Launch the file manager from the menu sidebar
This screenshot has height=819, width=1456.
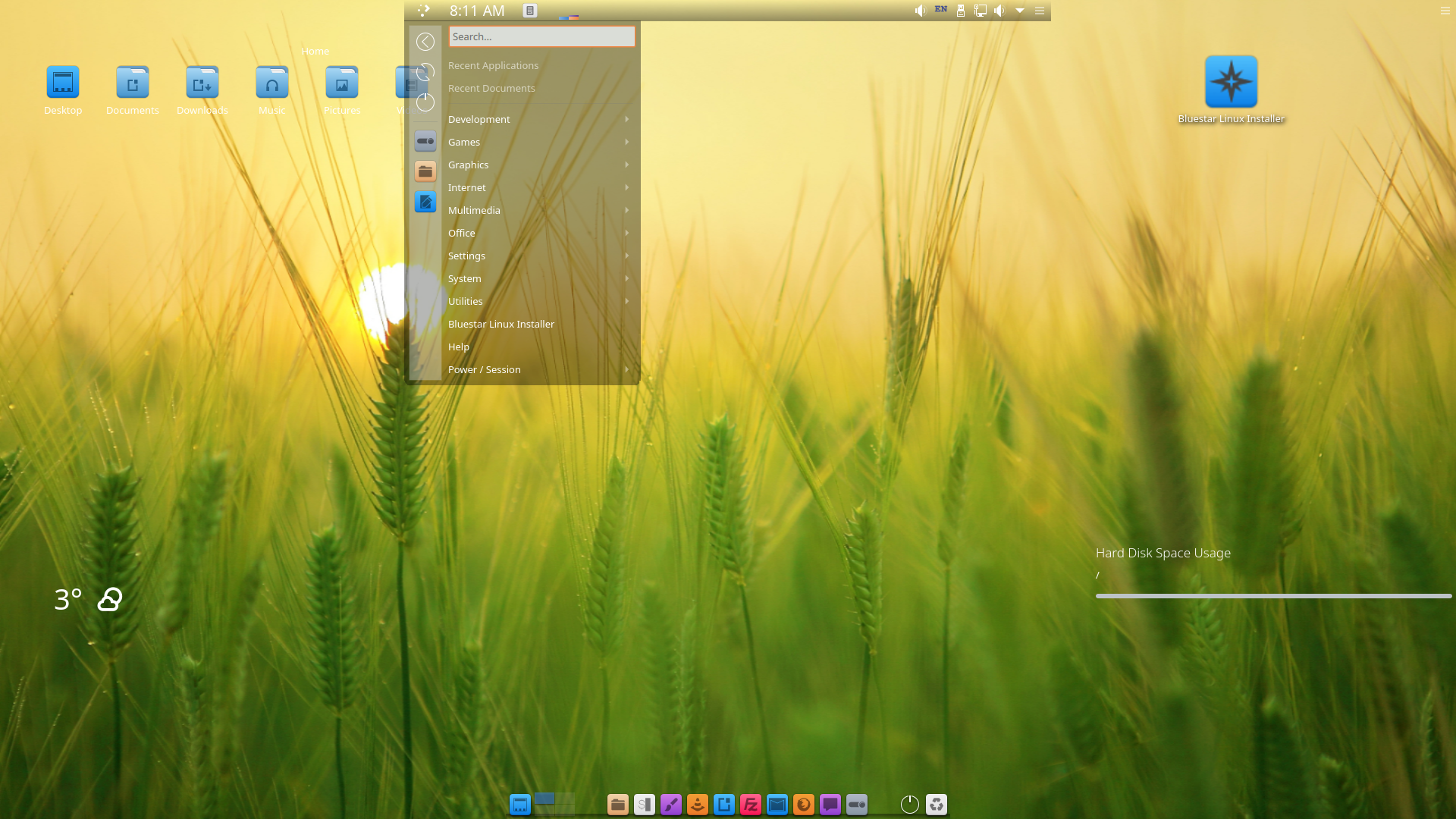[x=425, y=171]
